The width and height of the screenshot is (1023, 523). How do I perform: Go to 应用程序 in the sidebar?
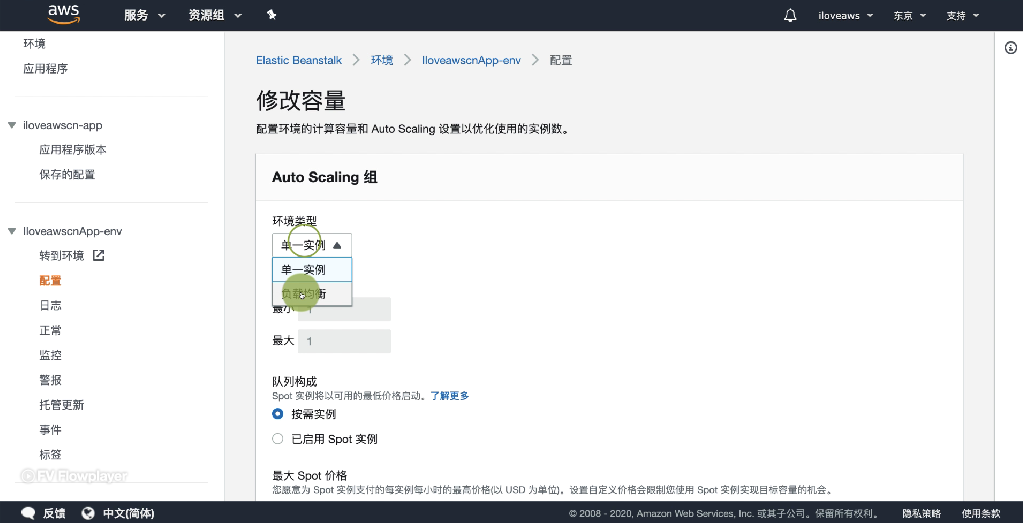tap(46, 68)
